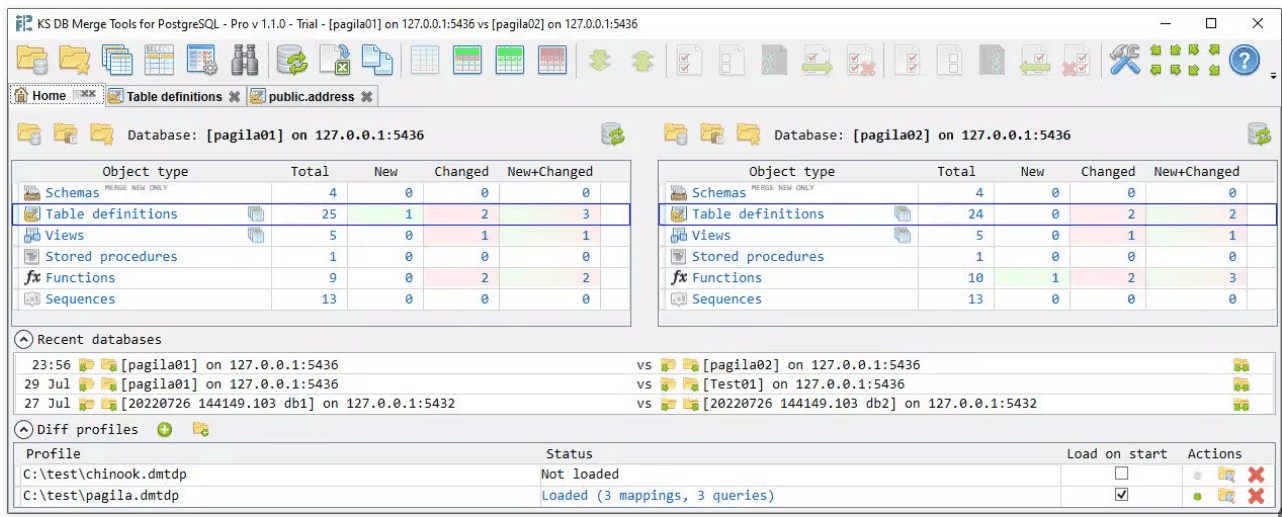The height and width of the screenshot is (517, 1282).
Task: Click the open icon for the 23:56 recent entry
Action: [x=1241, y=365]
